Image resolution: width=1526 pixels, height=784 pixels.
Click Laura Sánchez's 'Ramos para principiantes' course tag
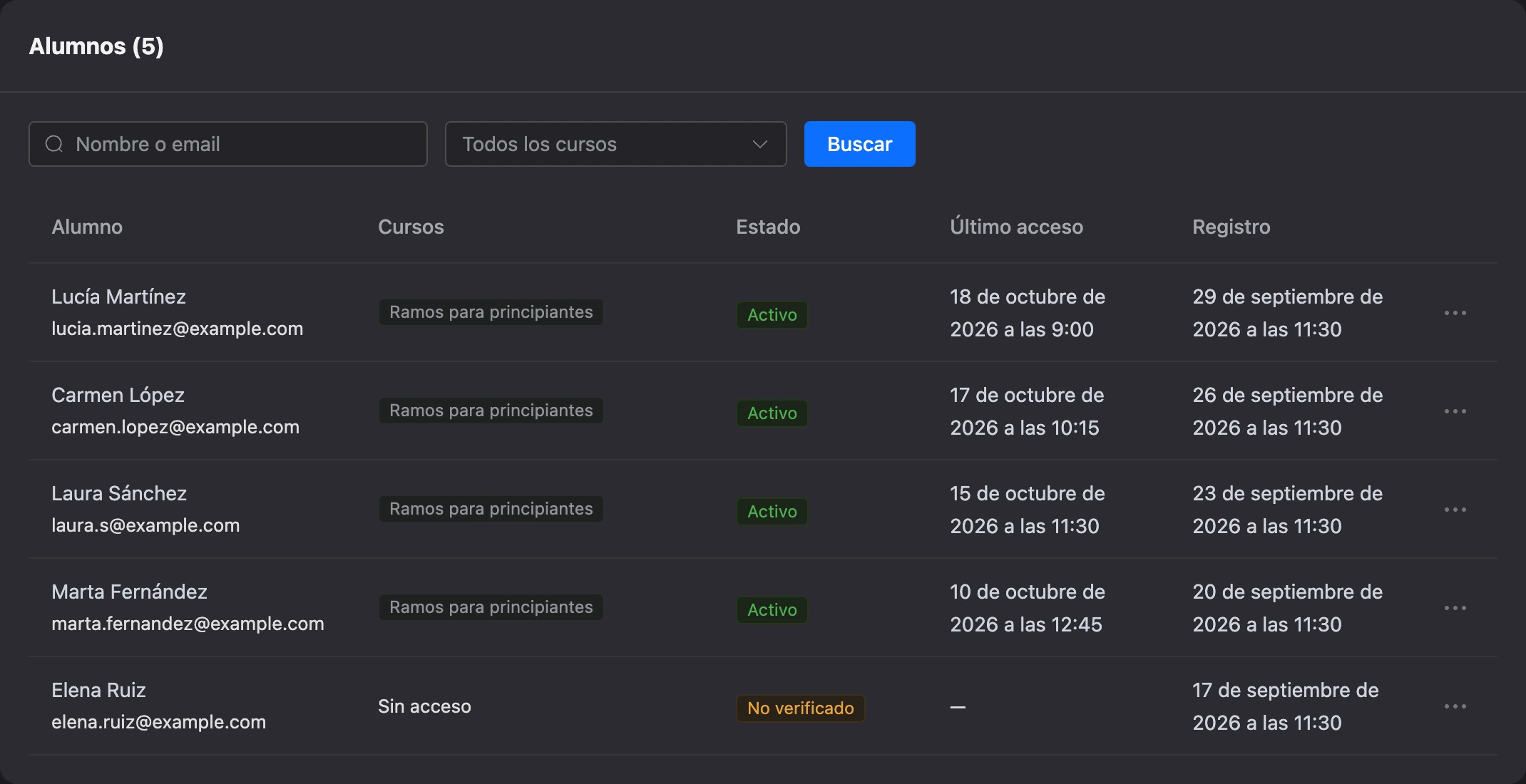pos(491,509)
